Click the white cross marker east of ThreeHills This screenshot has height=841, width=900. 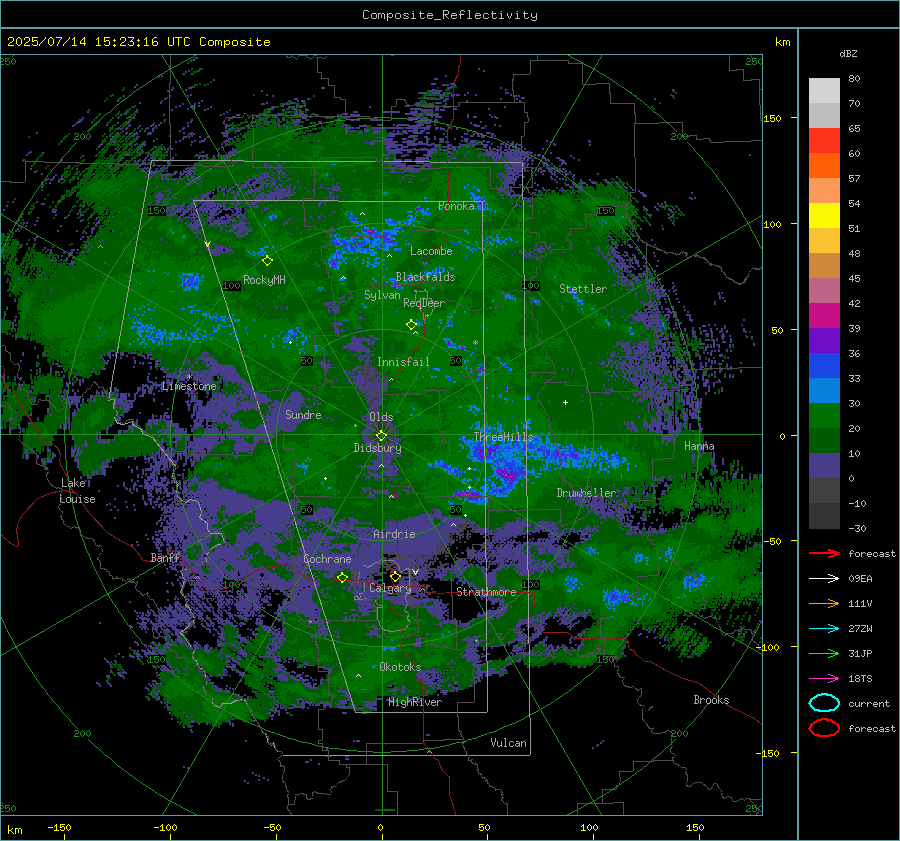tap(565, 402)
